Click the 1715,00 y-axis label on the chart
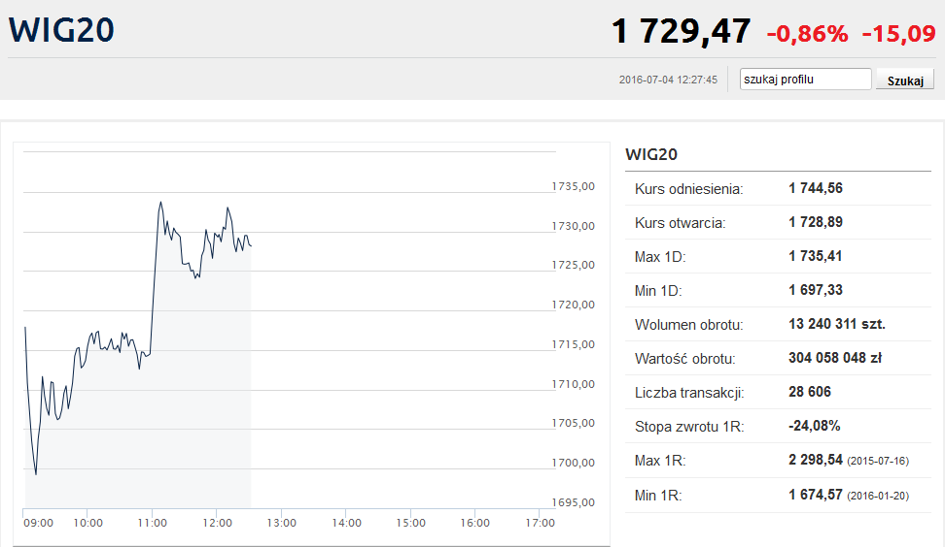 coord(573,345)
